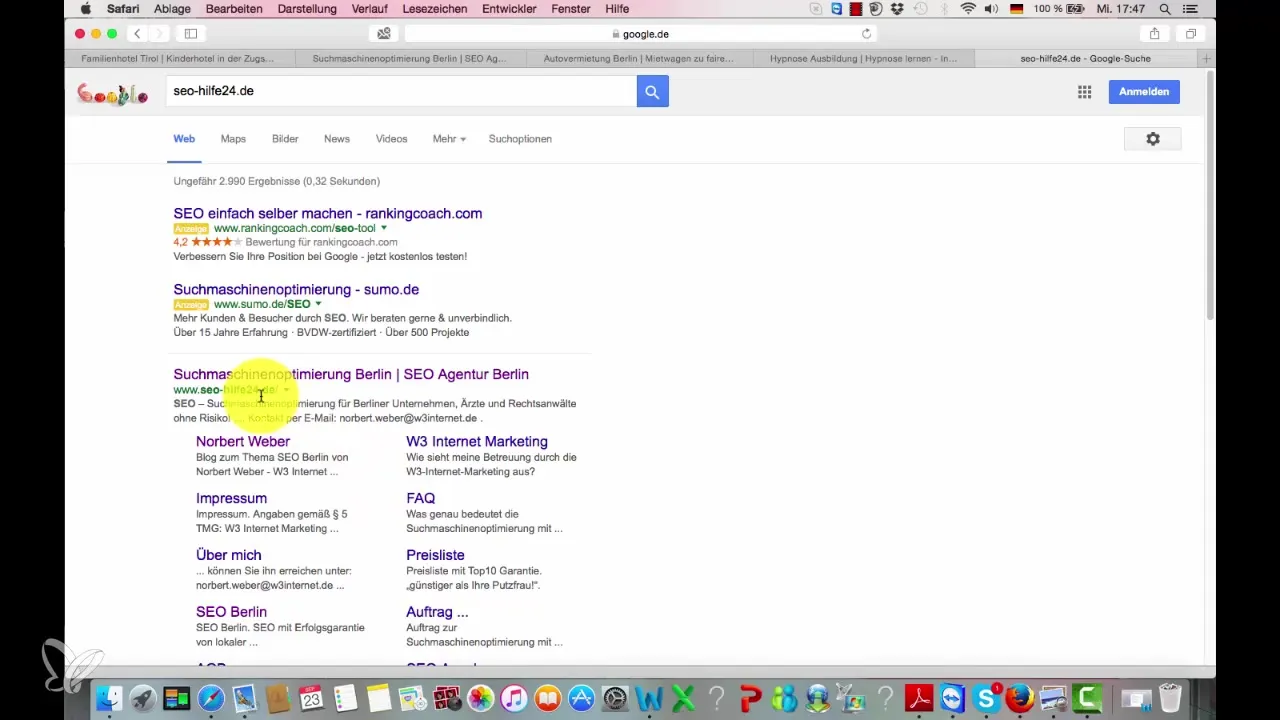Click the Safari address bar showing google.de
The height and width of the screenshot is (720, 1280).
tap(640, 34)
